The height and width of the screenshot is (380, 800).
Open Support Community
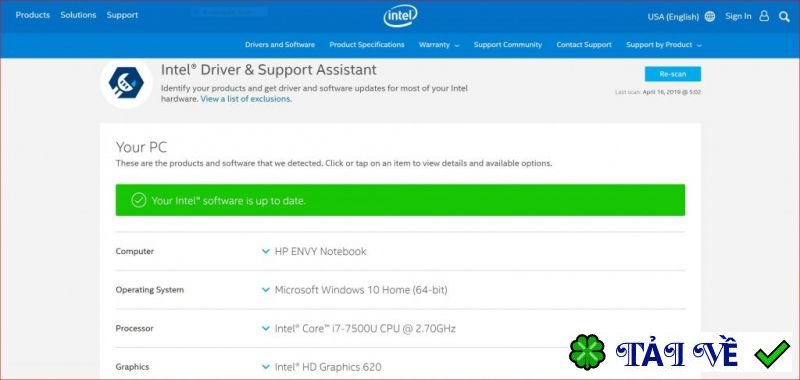tap(508, 45)
